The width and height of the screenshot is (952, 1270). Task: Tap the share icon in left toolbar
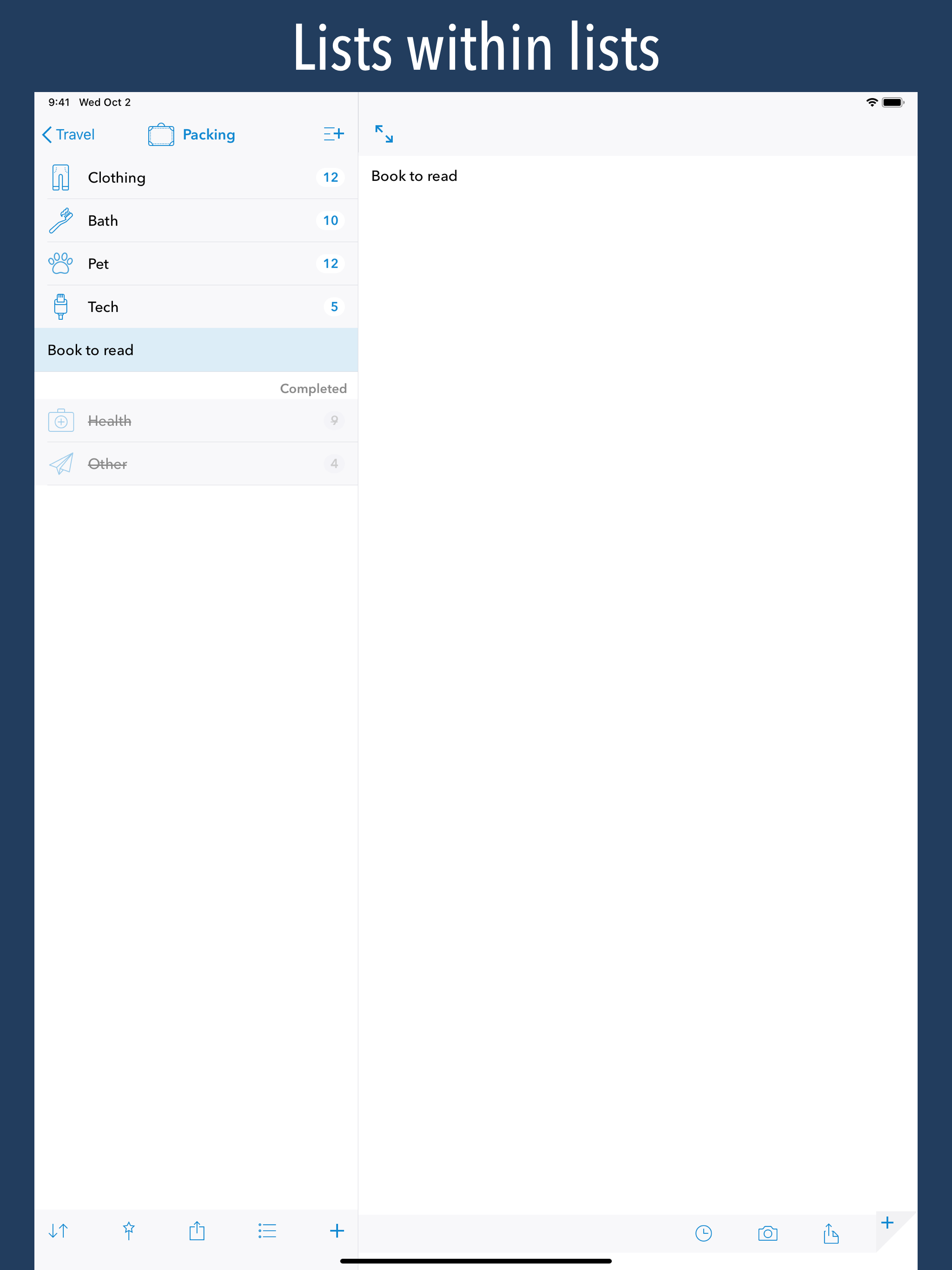pyautogui.click(x=197, y=1230)
